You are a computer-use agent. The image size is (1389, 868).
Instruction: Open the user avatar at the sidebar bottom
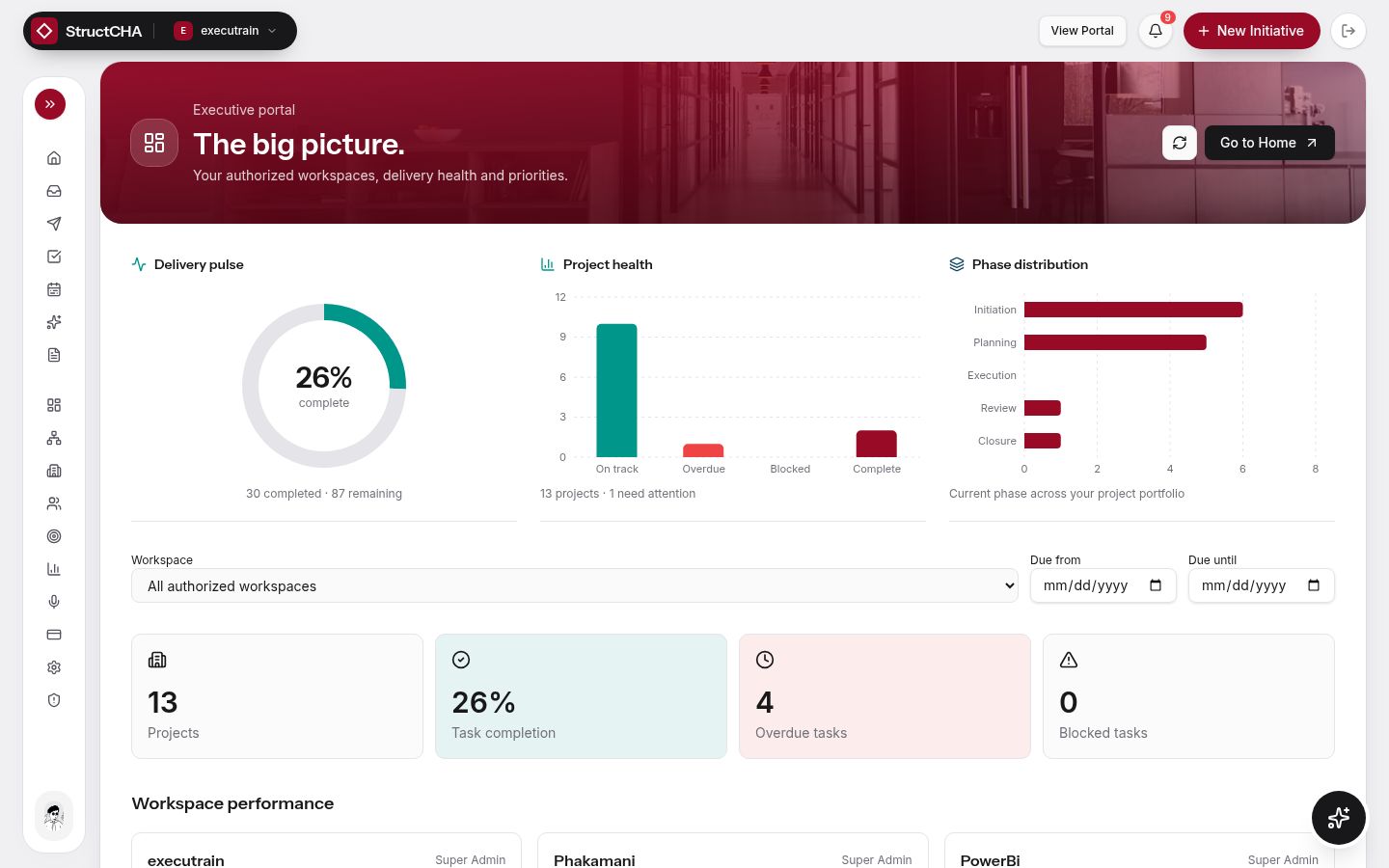(54, 816)
